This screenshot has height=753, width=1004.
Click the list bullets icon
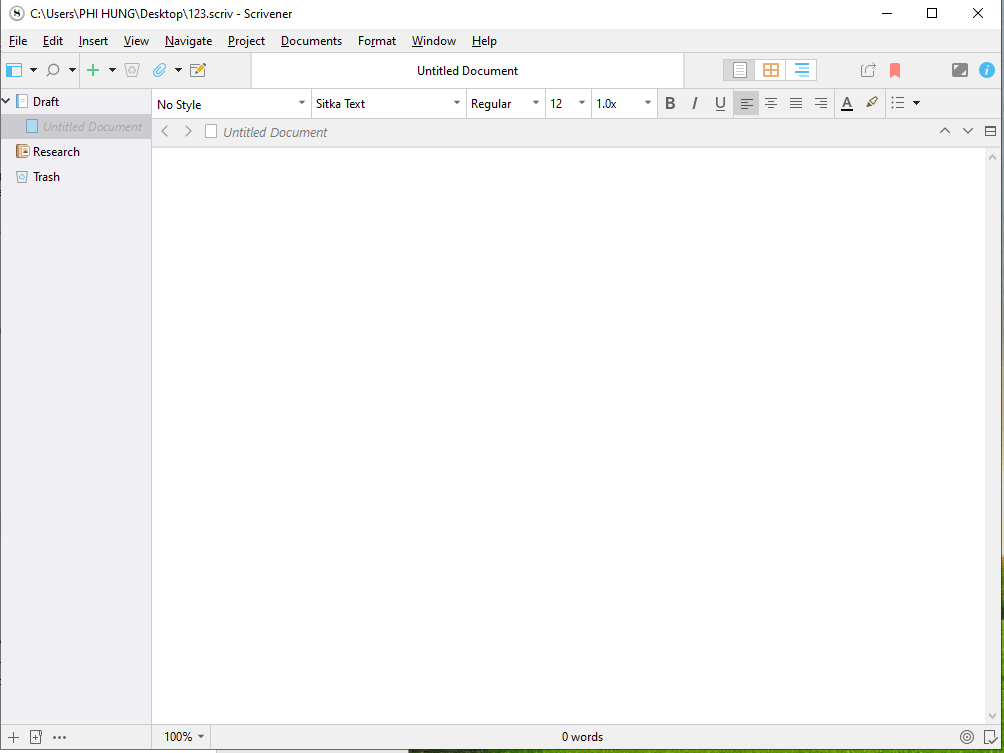click(x=898, y=103)
